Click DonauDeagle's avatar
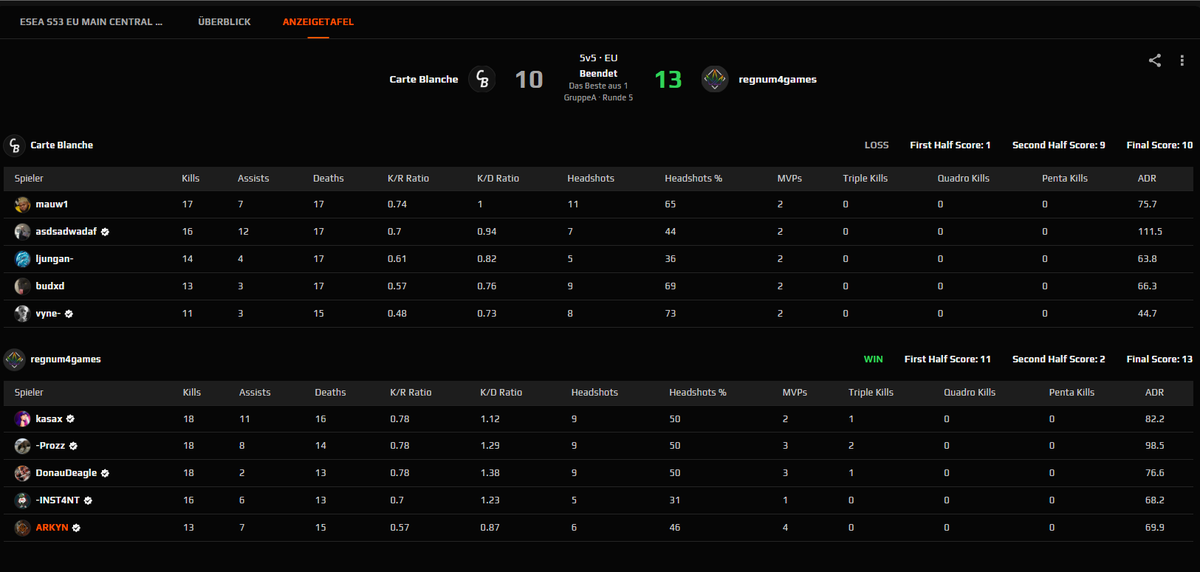Screen dimensions: 1200x572 22,472
